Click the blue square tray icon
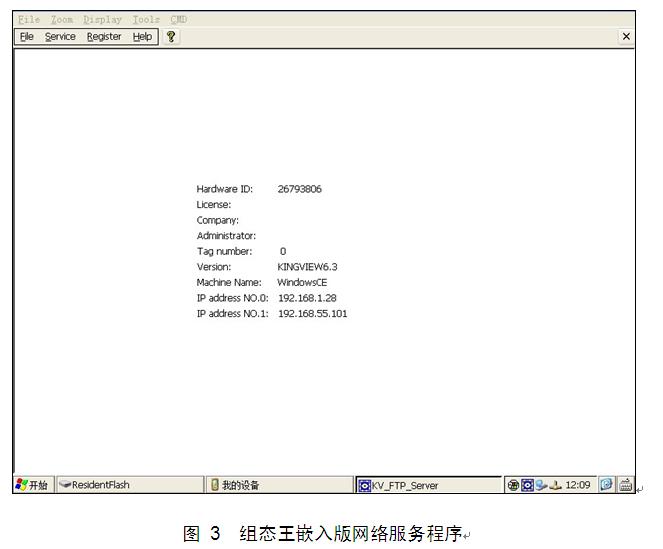The height and width of the screenshot is (549, 663). click(527, 485)
